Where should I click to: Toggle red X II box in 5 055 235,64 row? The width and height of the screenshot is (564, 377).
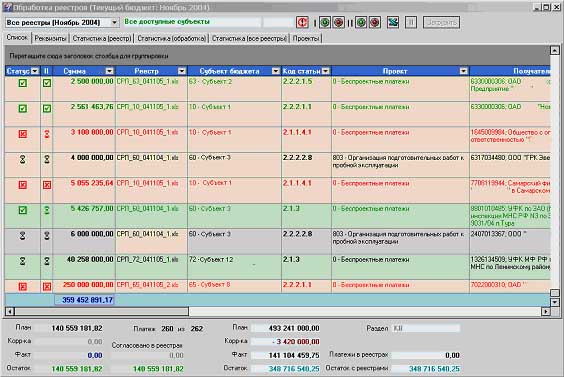pyautogui.click(x=47, y=185)
